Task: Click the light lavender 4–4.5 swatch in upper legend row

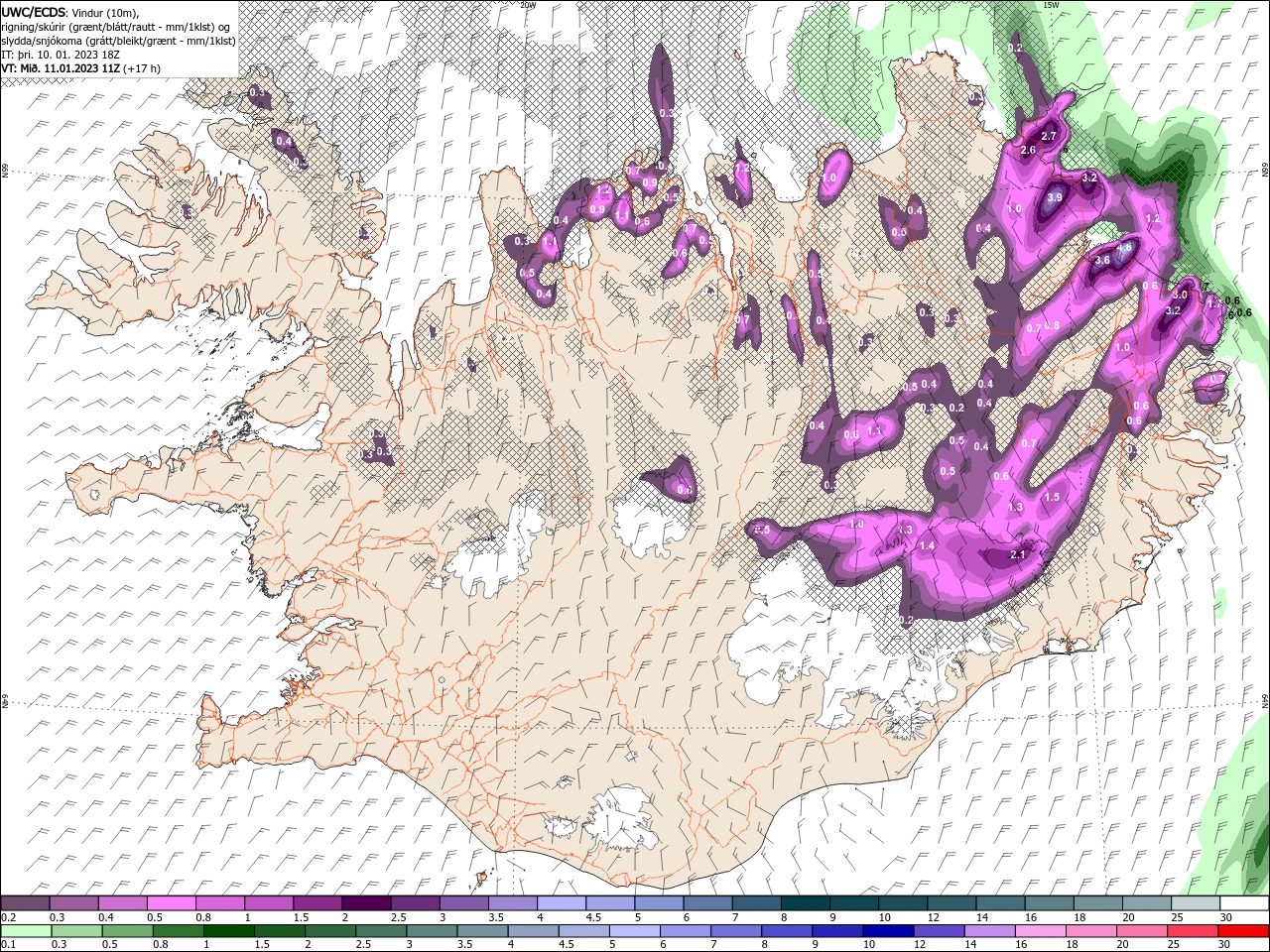Action: click(x=560, y=903)
